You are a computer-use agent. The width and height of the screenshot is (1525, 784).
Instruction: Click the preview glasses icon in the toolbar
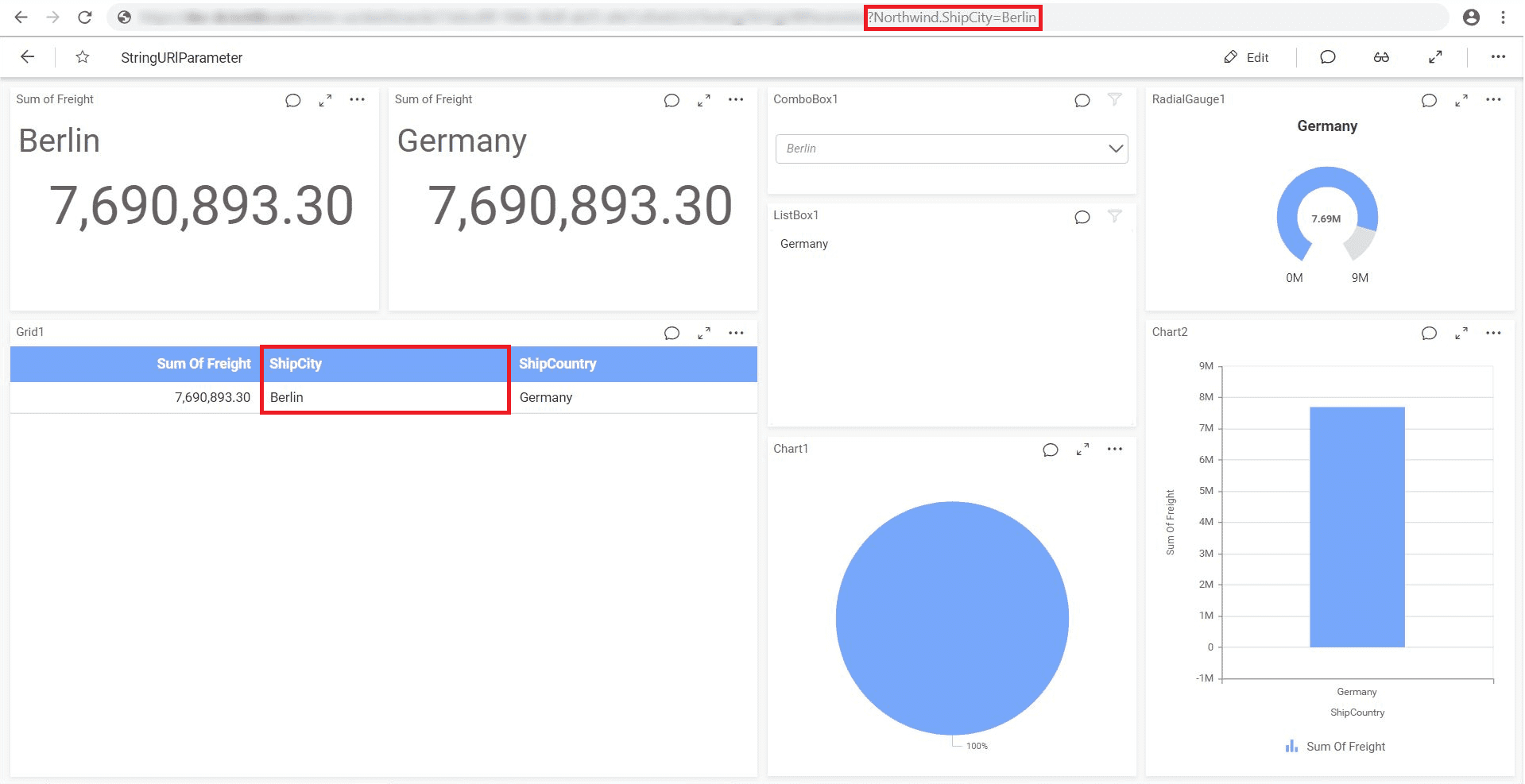point(1381,56)
